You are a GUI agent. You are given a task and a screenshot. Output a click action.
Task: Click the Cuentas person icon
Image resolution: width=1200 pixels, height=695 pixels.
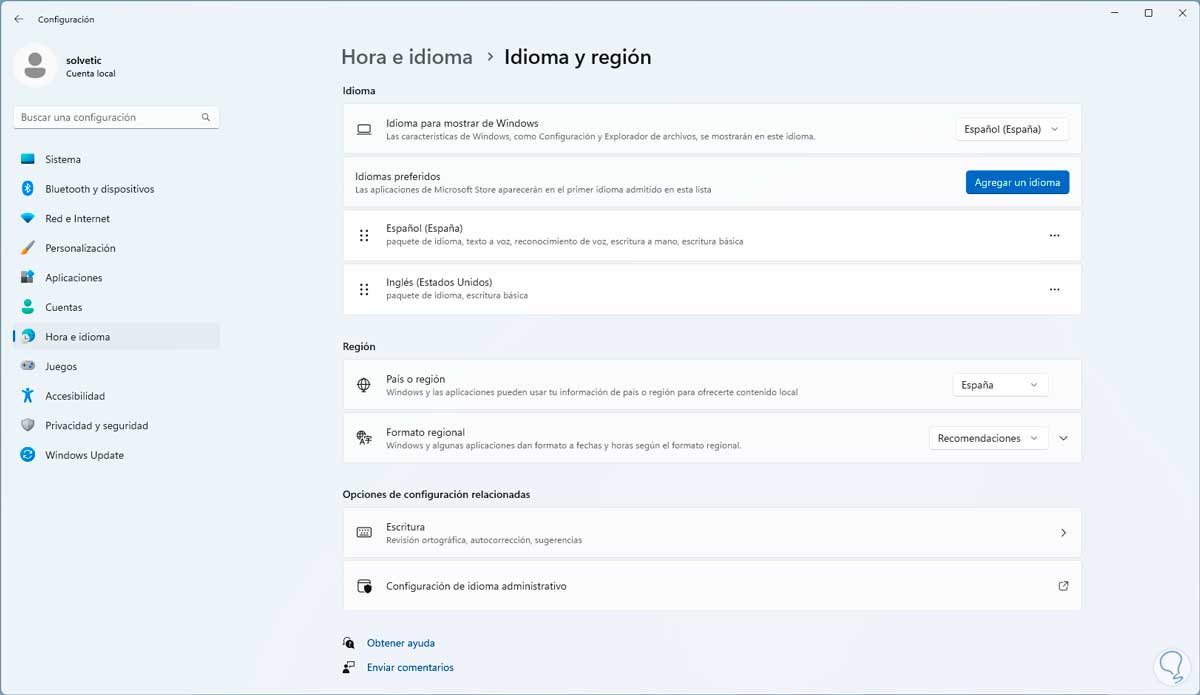(27, 307)
